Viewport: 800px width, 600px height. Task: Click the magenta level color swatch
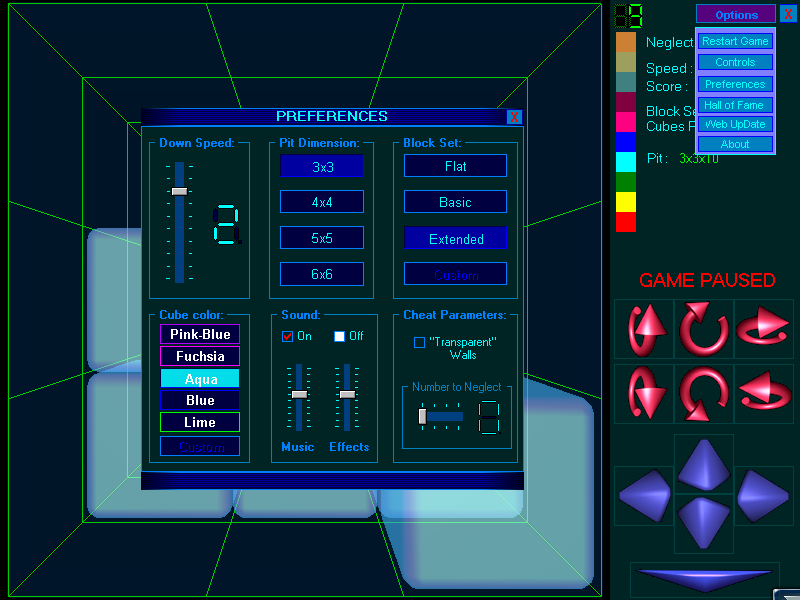click(626, 122)
